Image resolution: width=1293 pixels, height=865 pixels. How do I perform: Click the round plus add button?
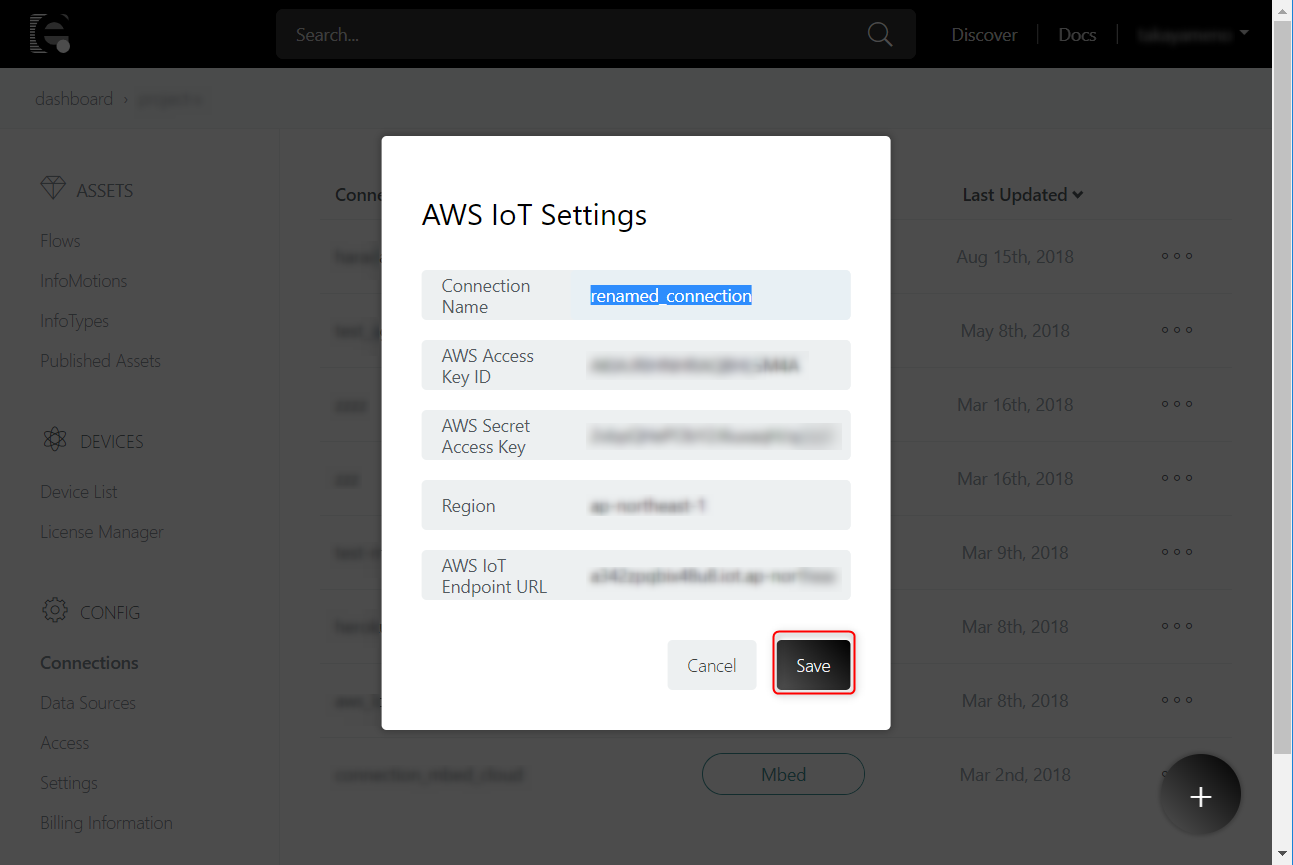(x=1200, y=796)
